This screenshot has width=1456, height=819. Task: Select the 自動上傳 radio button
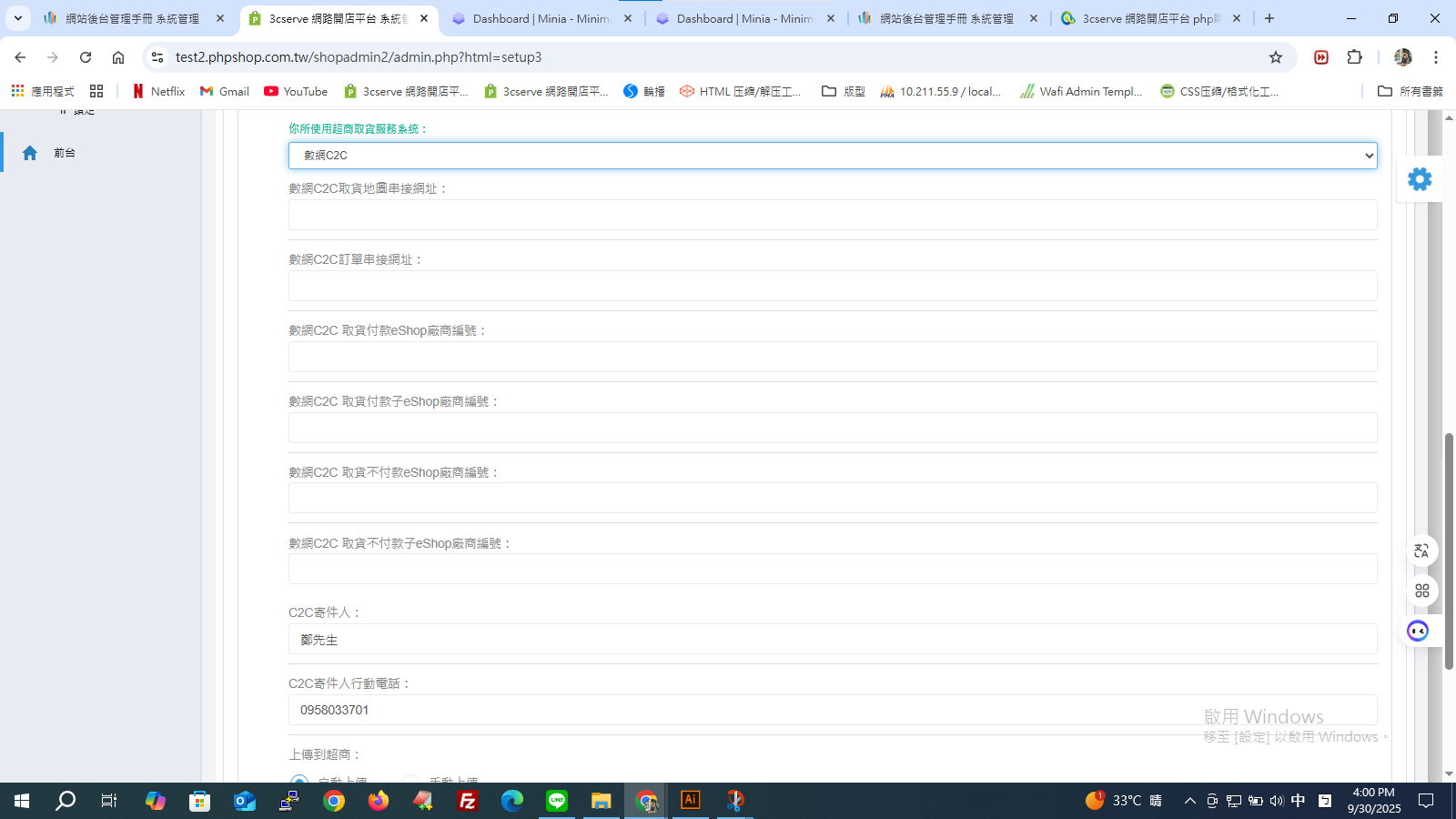(x=298, y=781)
